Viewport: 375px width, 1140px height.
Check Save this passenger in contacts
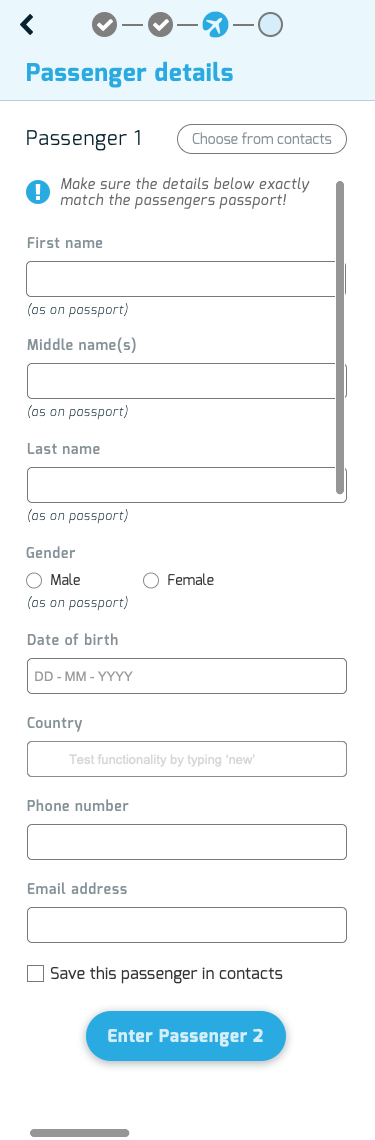click(x=36, y=974)
